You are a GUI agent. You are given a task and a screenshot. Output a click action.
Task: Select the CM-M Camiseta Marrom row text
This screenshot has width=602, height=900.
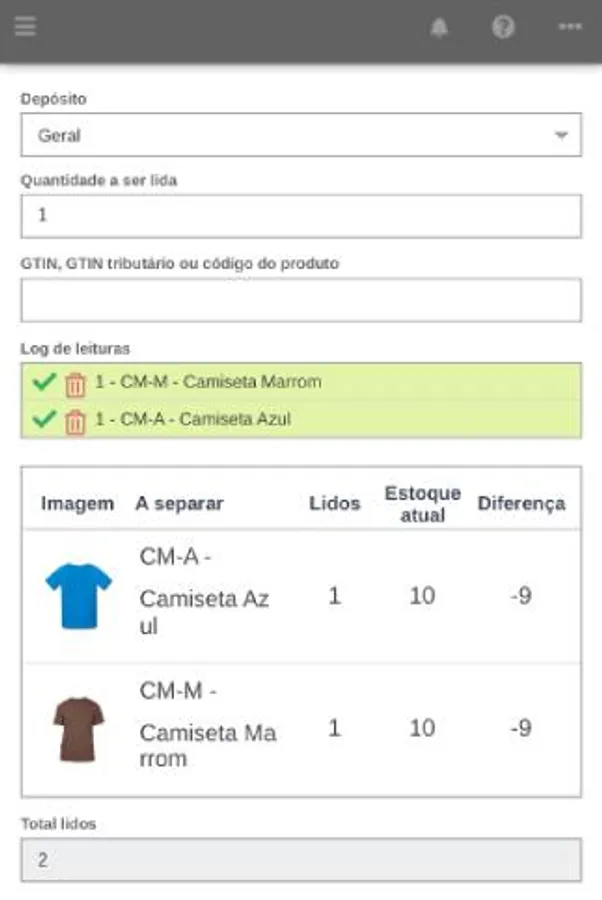[207, 731]
